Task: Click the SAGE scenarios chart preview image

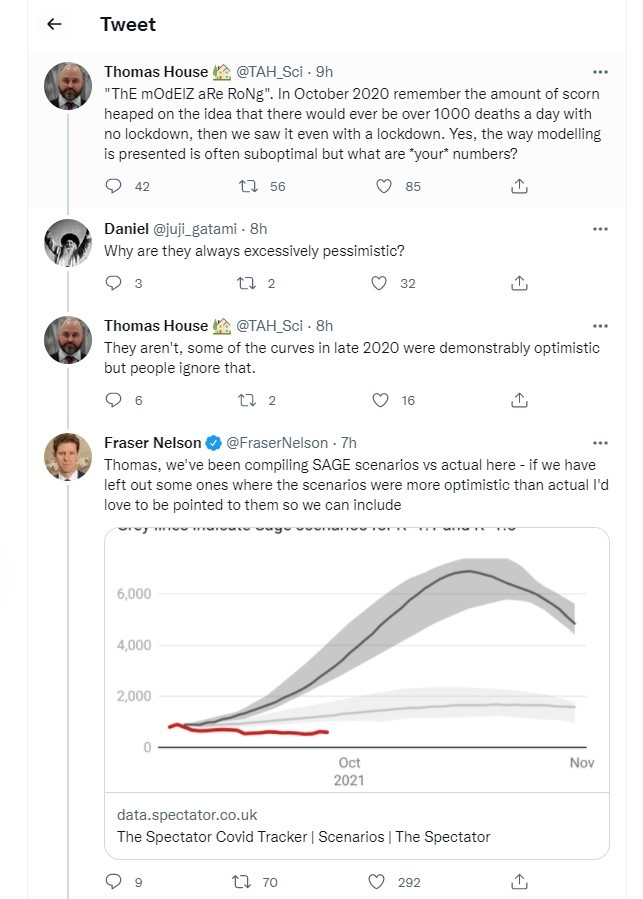Action: 356,662
